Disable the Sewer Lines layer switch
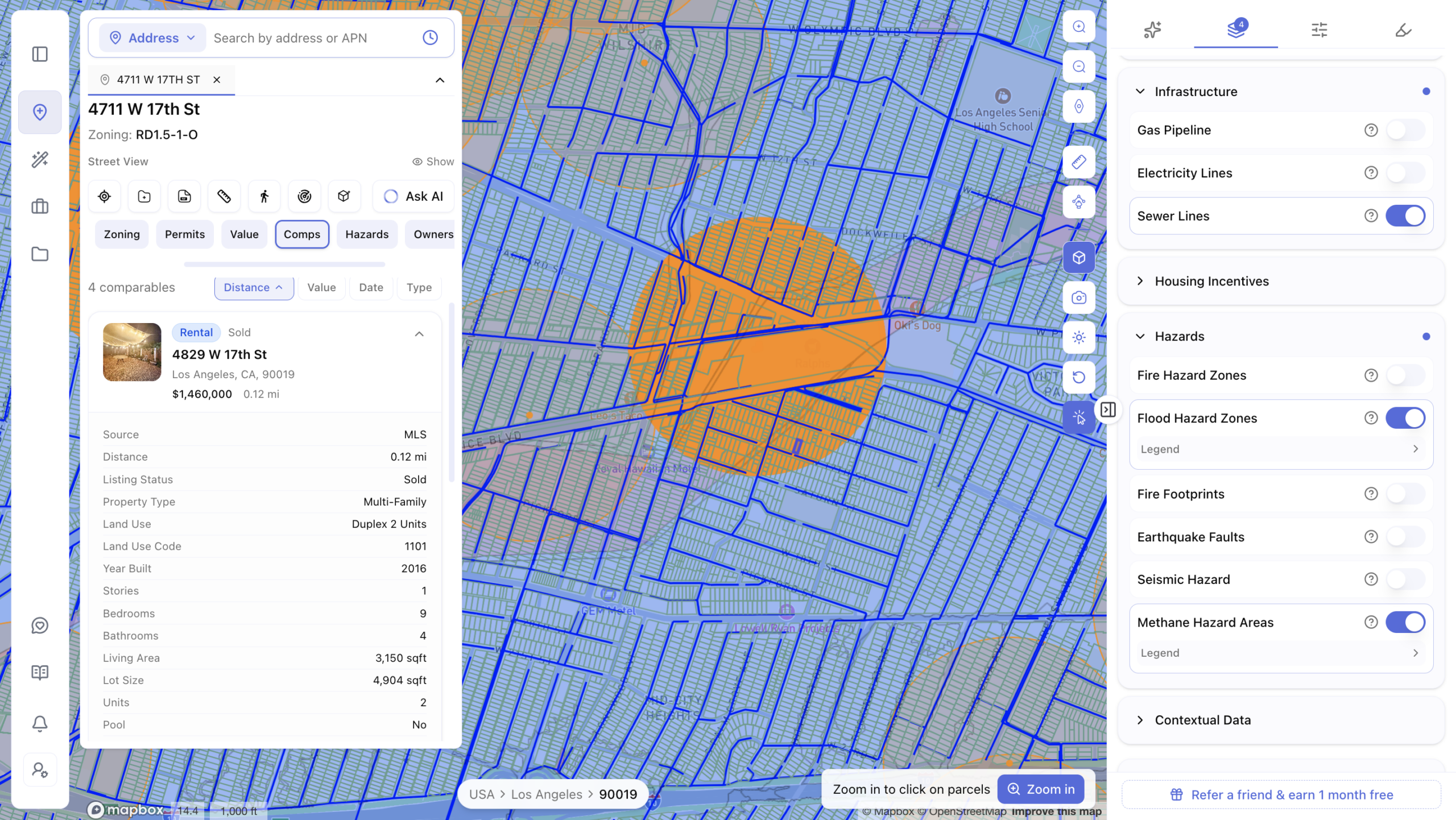 point(1405,216)
